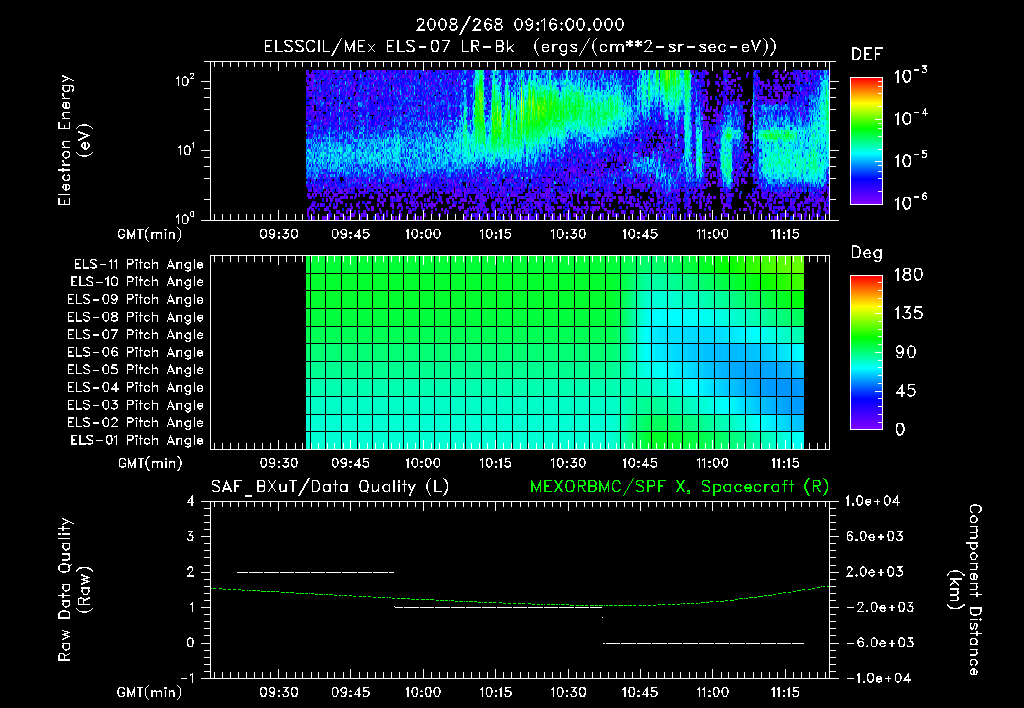1024x708 pixels.
Task: Click the DEF color bar legend
Action: [x=866, y=140]
